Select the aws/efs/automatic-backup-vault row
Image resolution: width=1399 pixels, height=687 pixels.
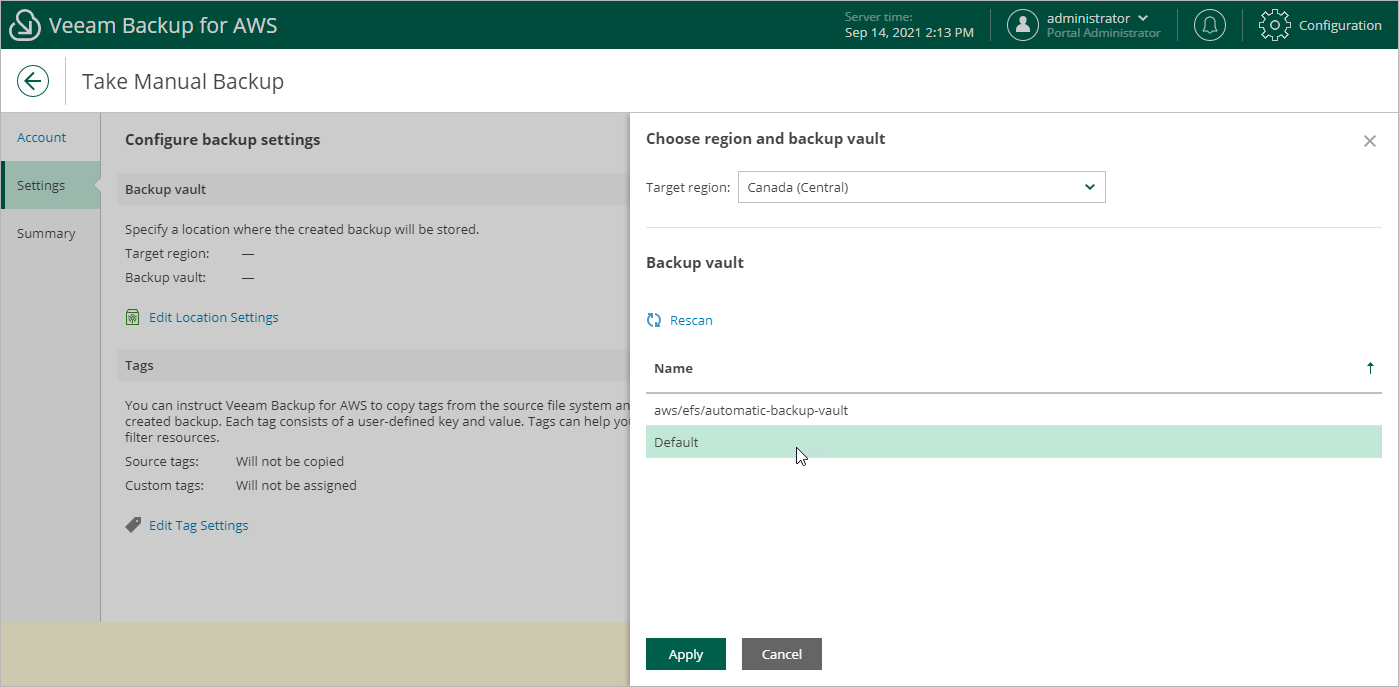pyautogui.click(x=1014, y=410)
